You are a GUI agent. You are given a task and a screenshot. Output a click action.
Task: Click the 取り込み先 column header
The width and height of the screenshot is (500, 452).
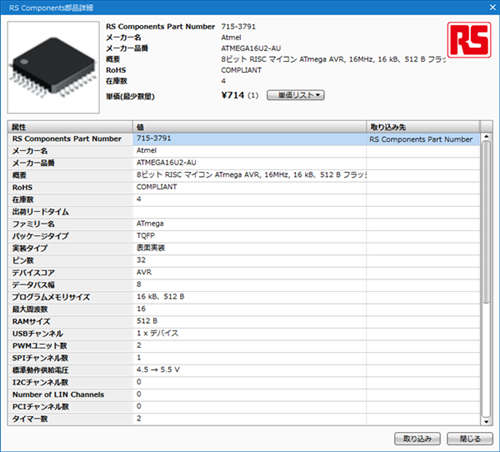tap(423, 127)
